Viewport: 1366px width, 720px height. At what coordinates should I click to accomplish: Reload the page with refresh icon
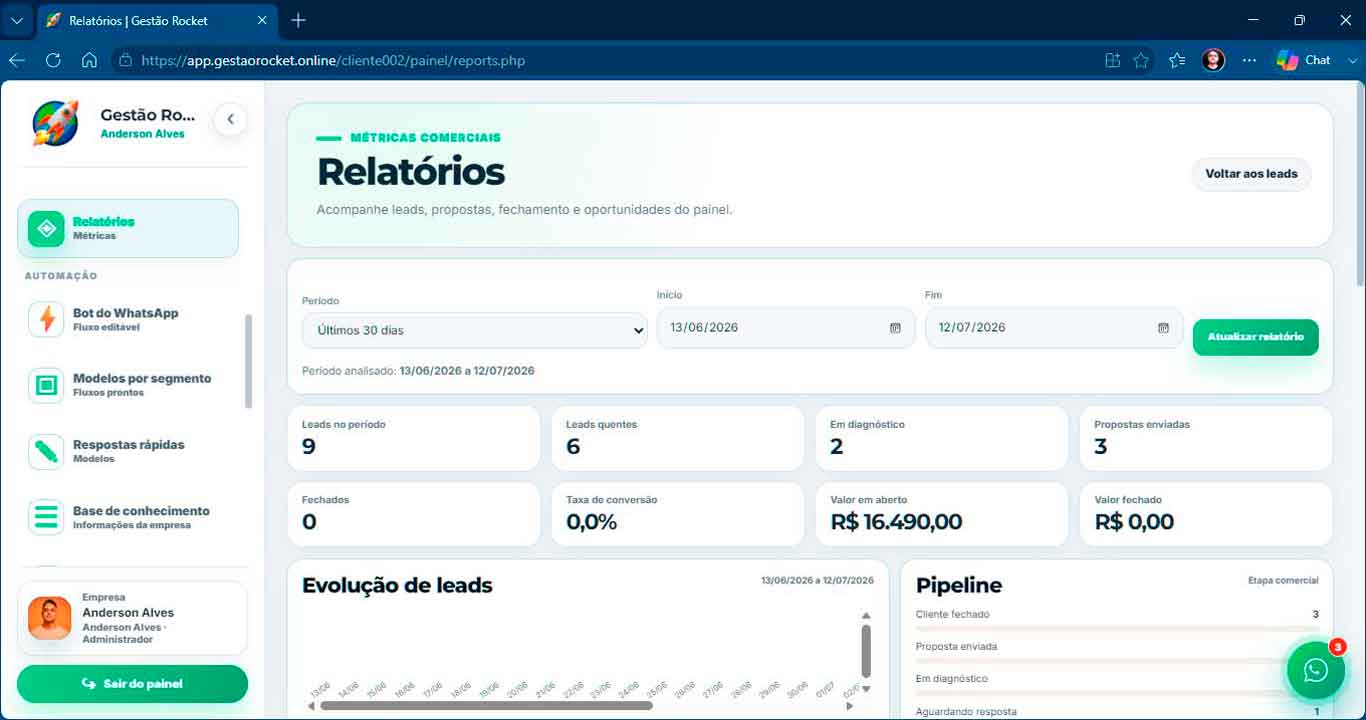(x=53, y=60)
